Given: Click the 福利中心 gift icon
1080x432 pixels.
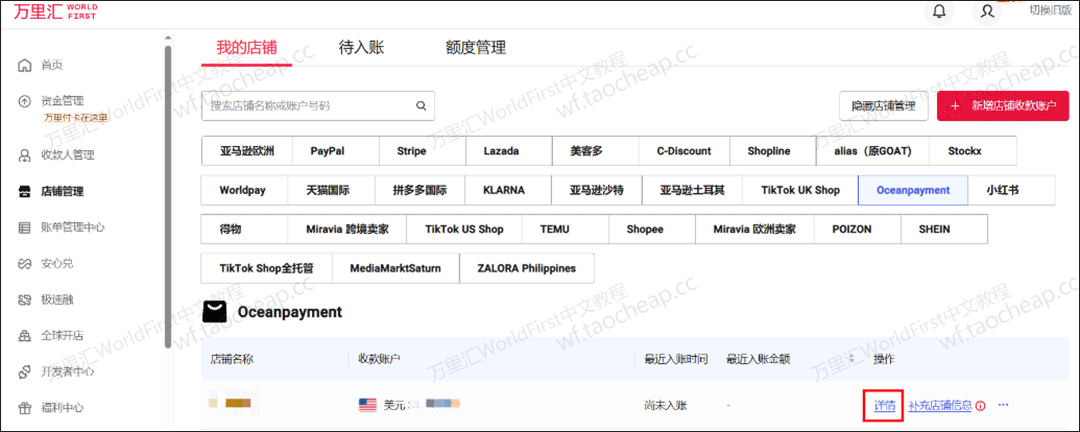Looking at the screenshot, I should pos(25,408).
